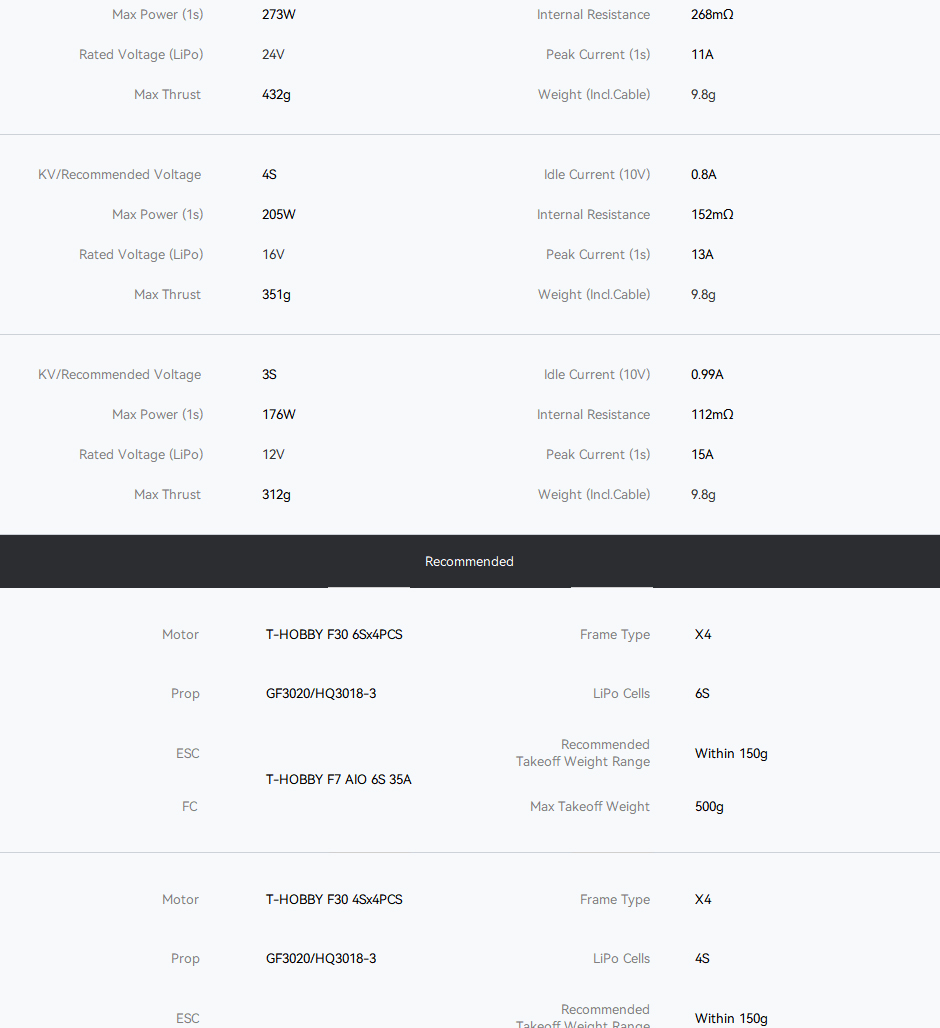This screenshot has width=940, height=1028.
Task: Click the T-HOBBY F7 AIO 6S 35A entry
Action: click(338, 780)
